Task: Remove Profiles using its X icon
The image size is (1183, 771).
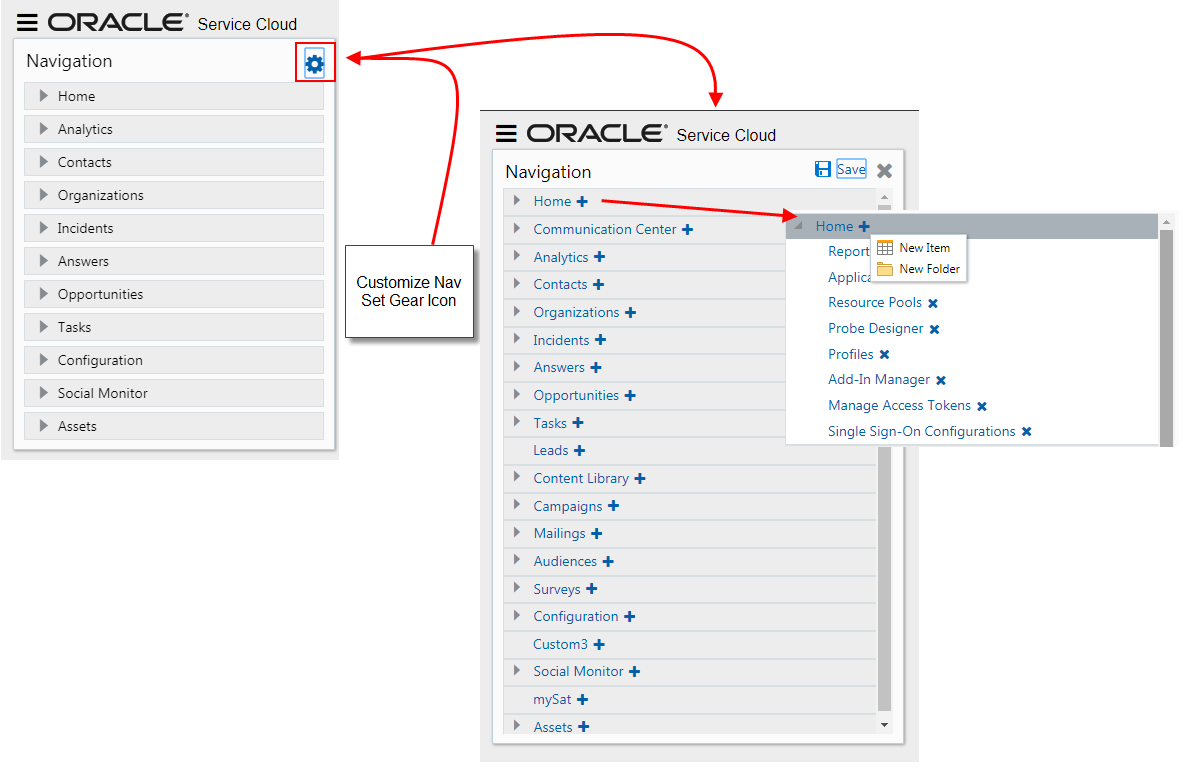Action: pyautogui.click(x=884, y=353)
